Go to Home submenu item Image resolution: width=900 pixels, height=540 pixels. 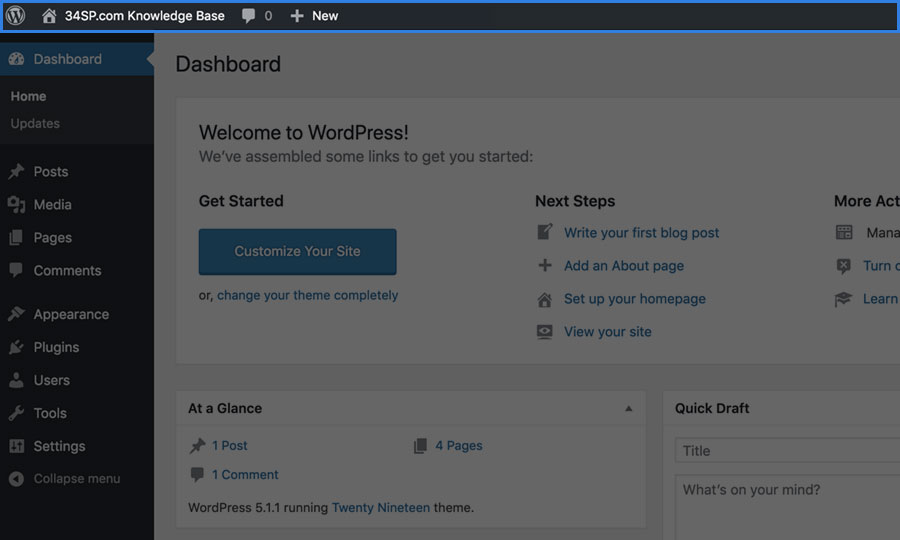click(x=28, y=96)
